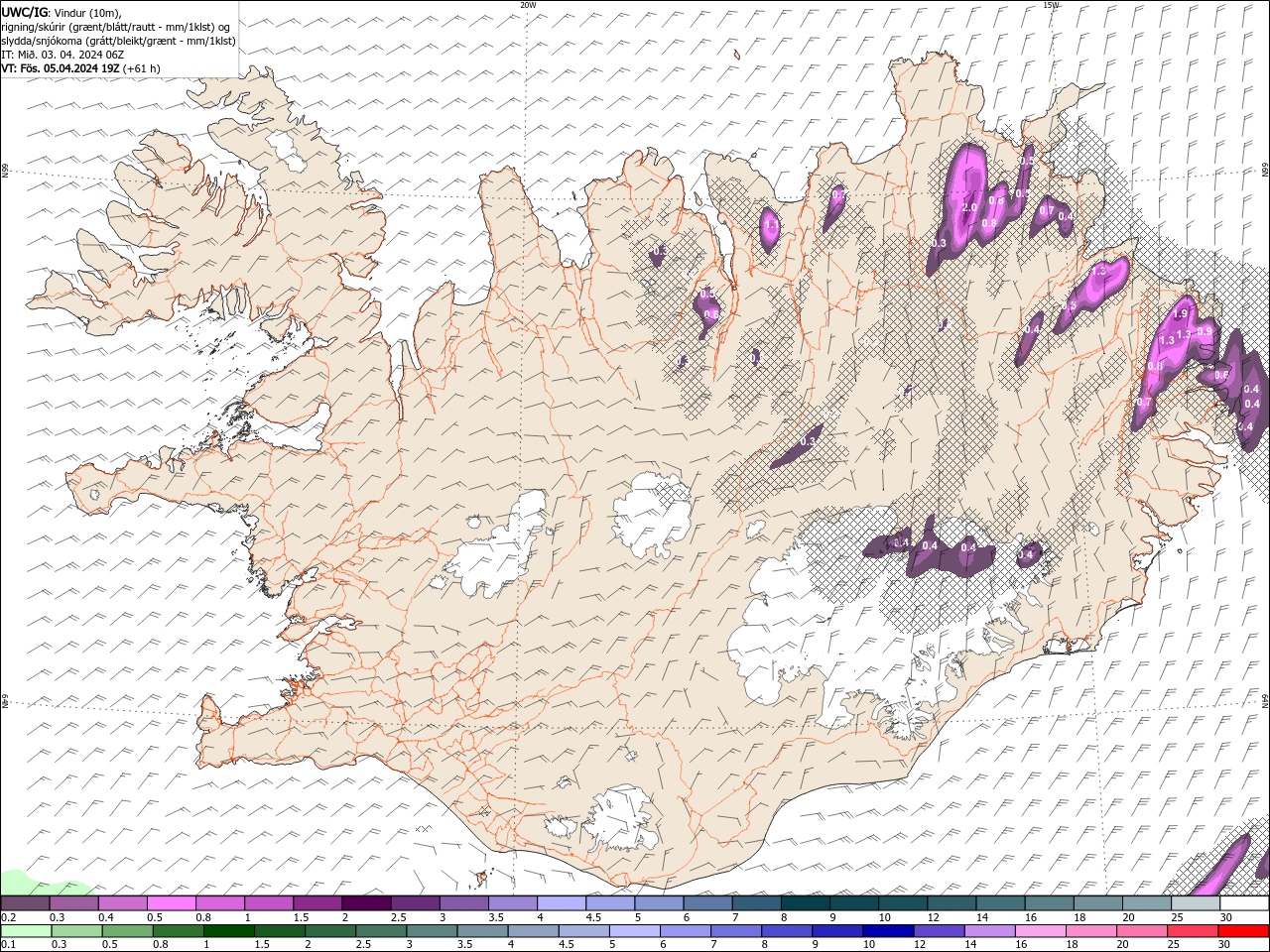Select the darkest green rain-scale swatch labeled 1
The height and width of the screenshot is (952, 1270).
click(x=228, y=931)
